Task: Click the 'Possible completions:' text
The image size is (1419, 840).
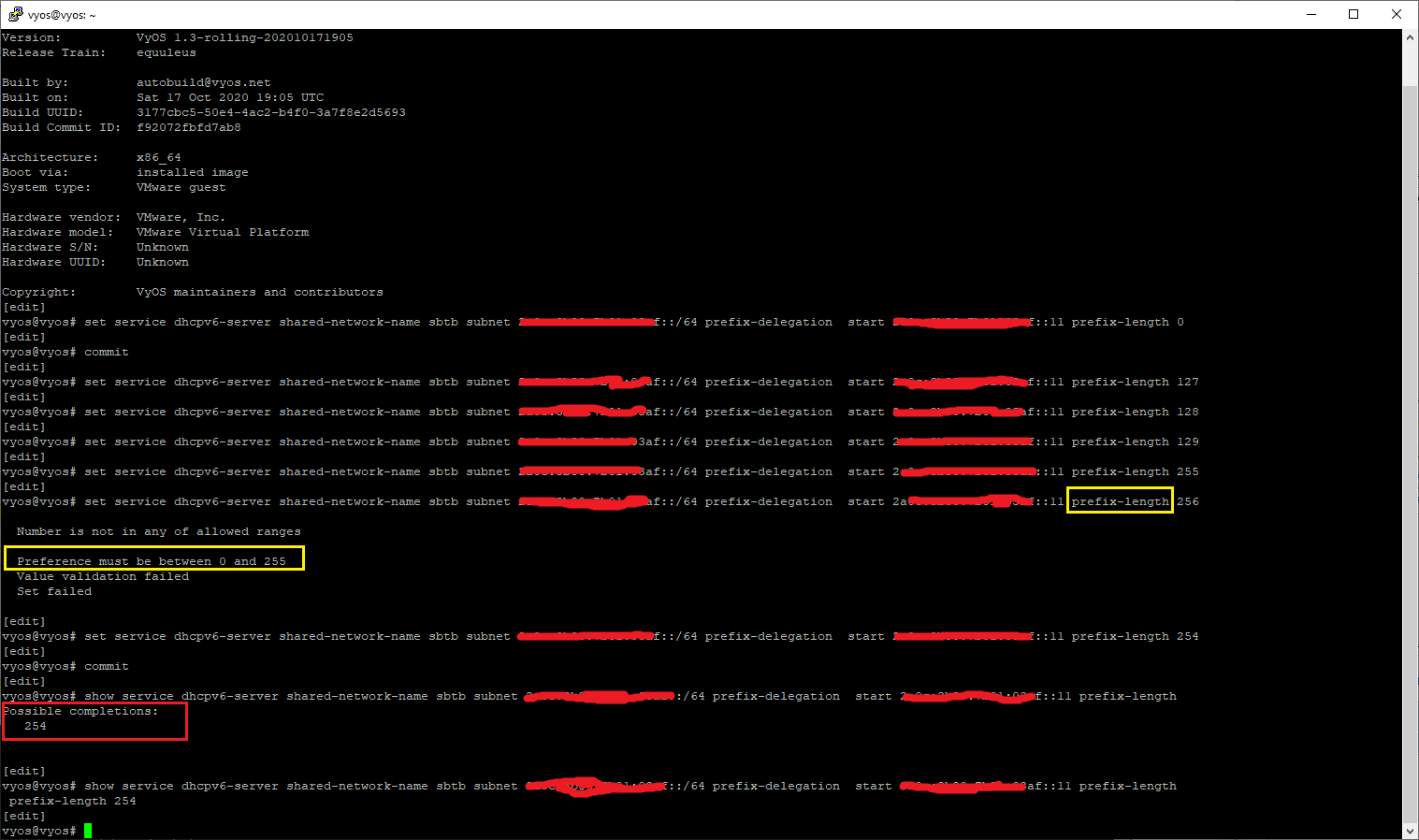Action: pyautogui.click(x=80, y=711)
